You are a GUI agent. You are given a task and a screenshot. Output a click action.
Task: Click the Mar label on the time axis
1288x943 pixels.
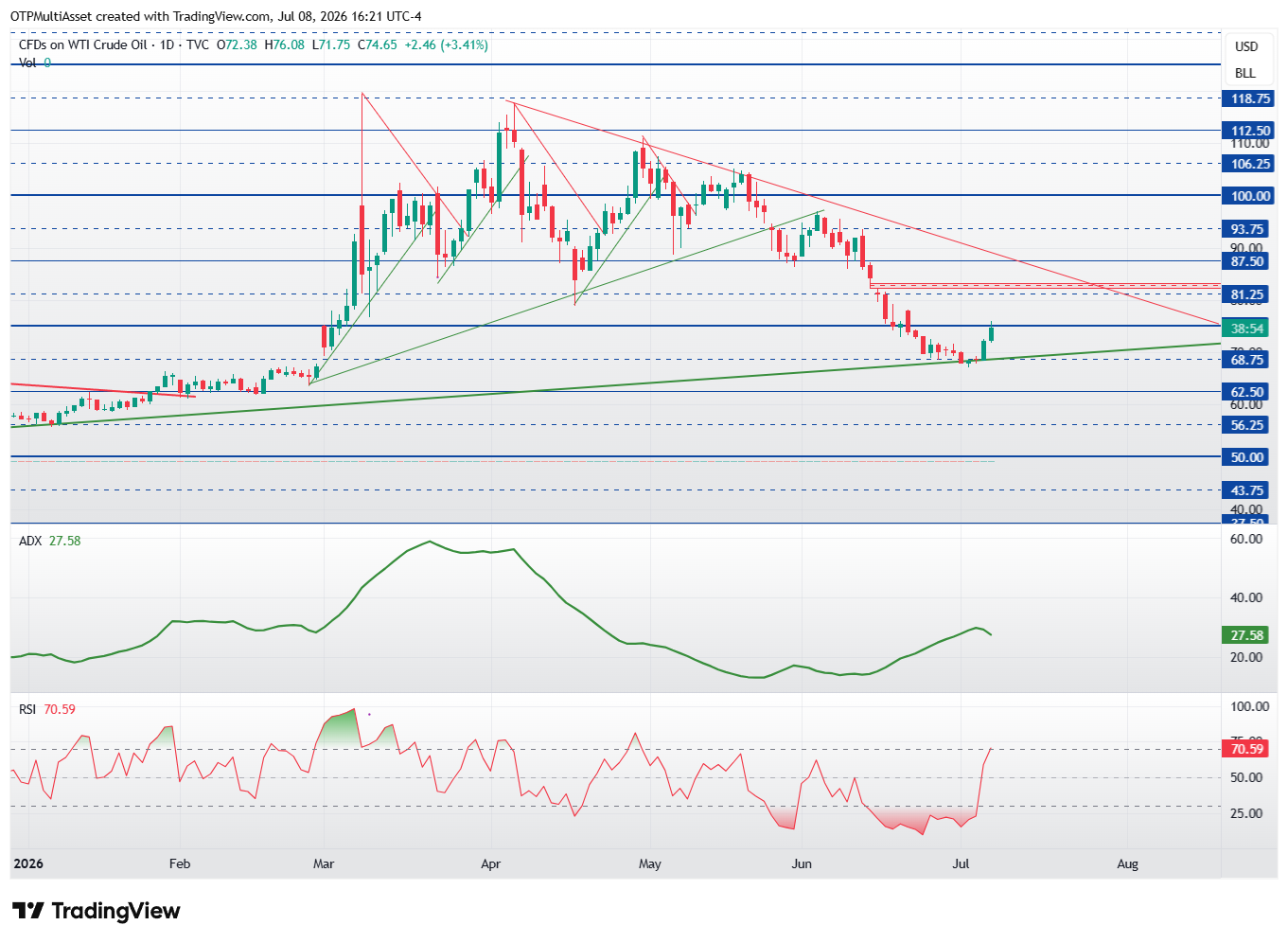click(x=324, y=863)
